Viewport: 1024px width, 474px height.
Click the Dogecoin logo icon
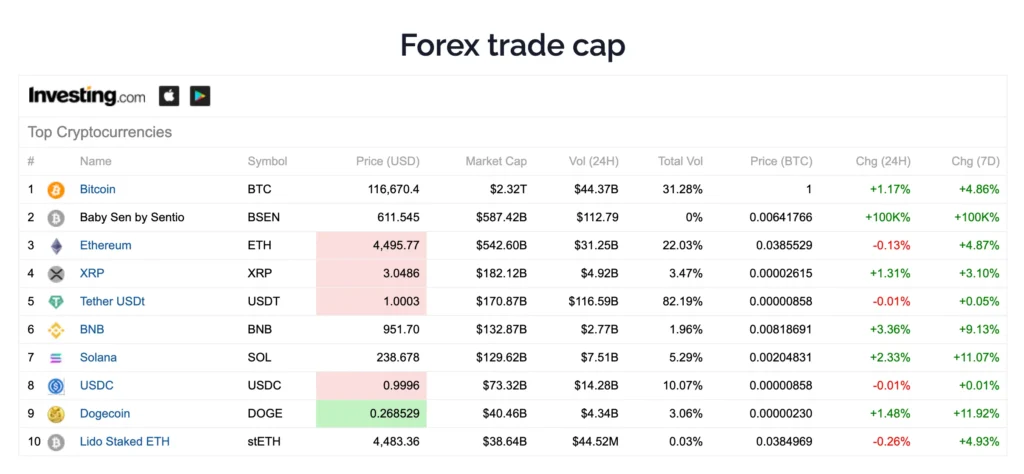coord(56,413)
